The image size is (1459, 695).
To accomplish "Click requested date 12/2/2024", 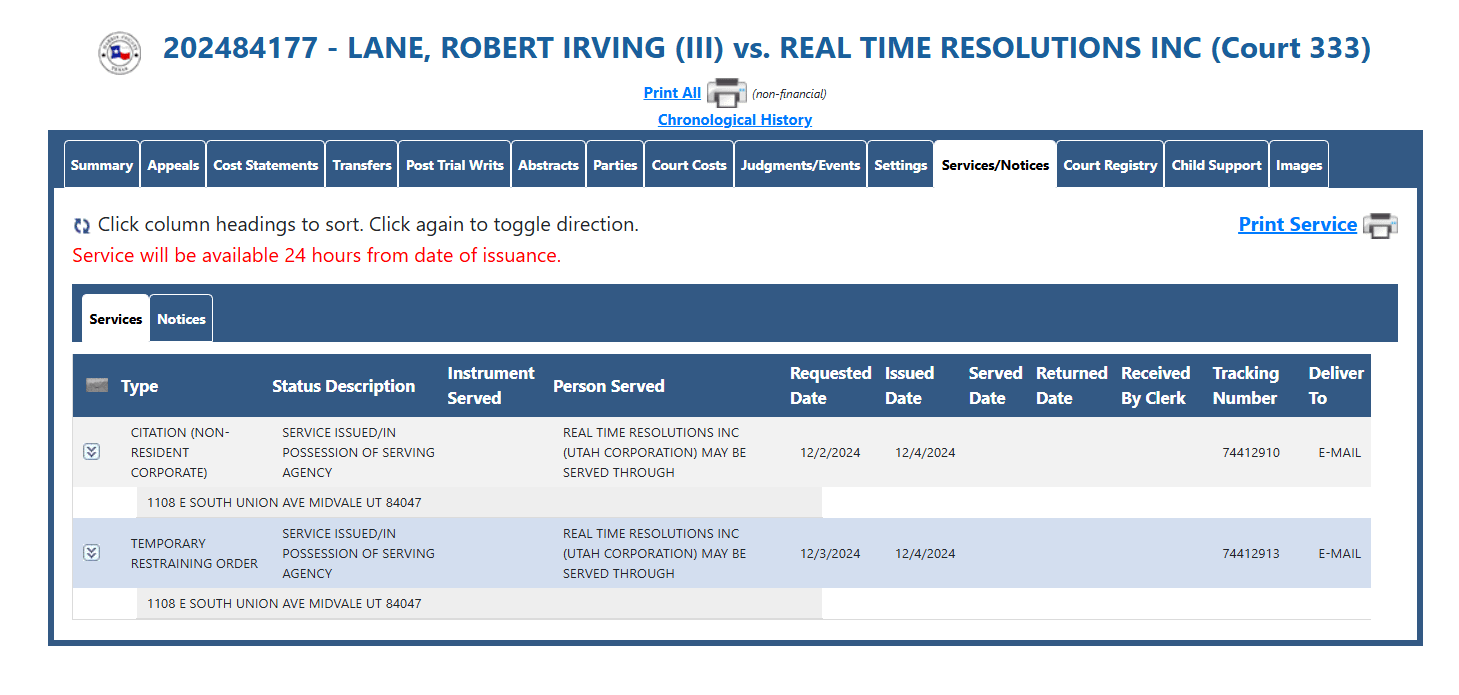I will pos(830,453).
